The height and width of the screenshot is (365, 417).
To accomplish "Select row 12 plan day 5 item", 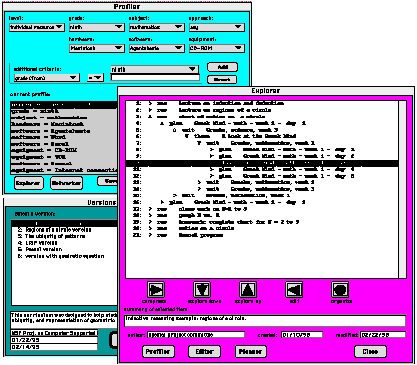I will [262, 176].
